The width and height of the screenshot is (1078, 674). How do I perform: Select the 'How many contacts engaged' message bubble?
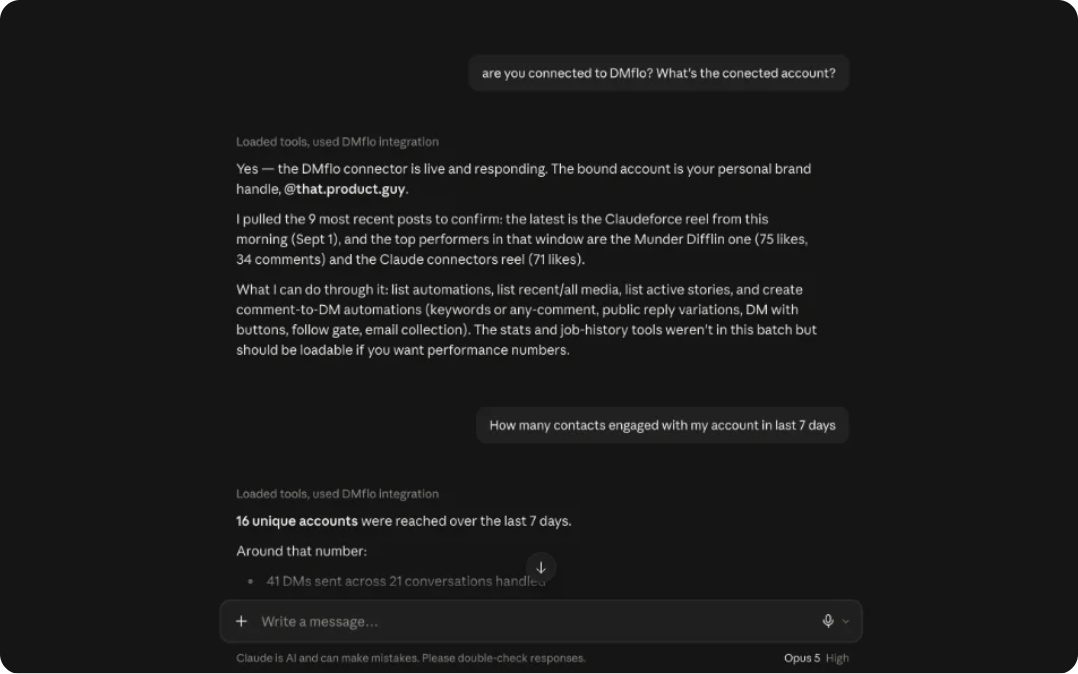(662, 425)
